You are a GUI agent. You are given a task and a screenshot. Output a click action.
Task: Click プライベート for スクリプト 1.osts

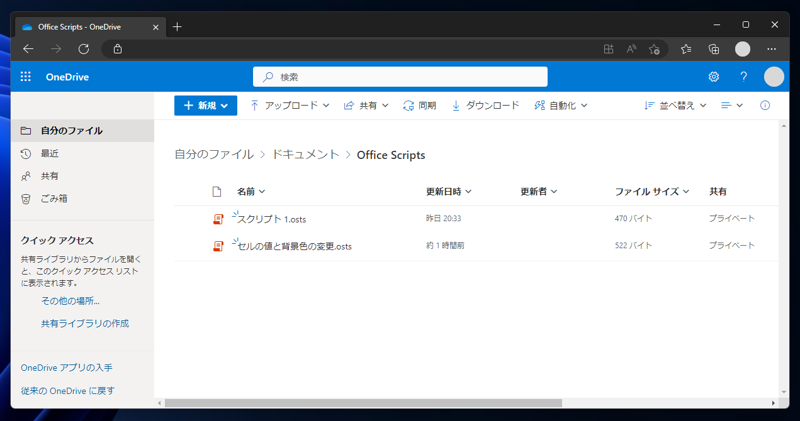[x=732, y=218]
